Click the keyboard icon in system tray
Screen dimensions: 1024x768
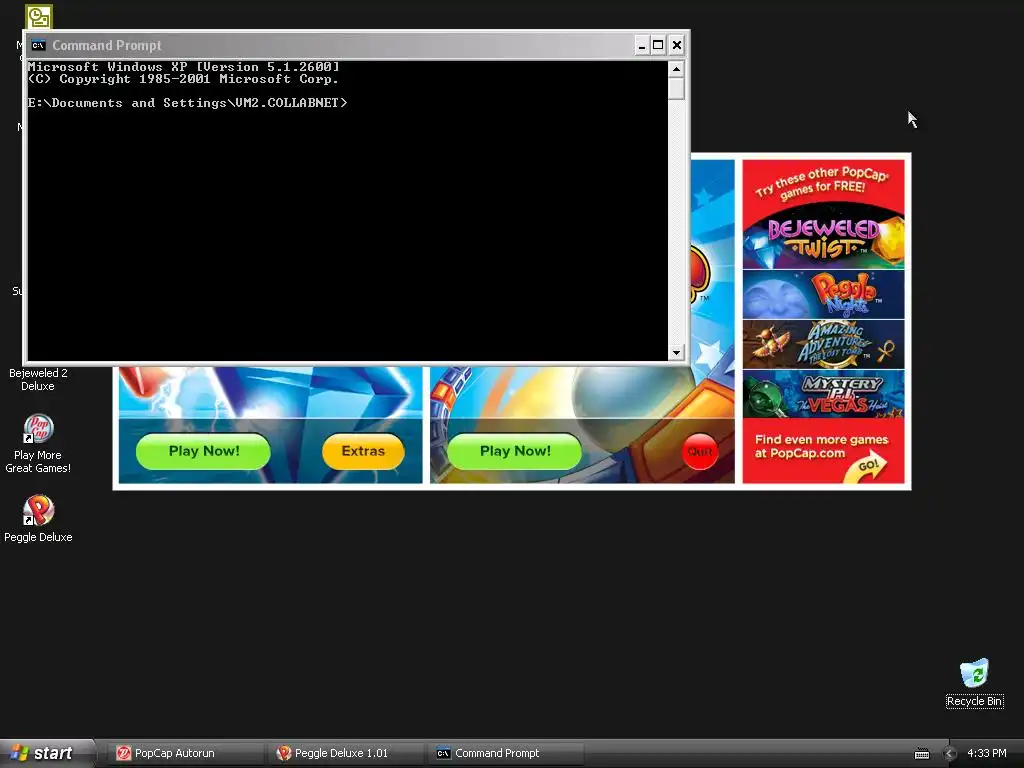tap(921, 754)
